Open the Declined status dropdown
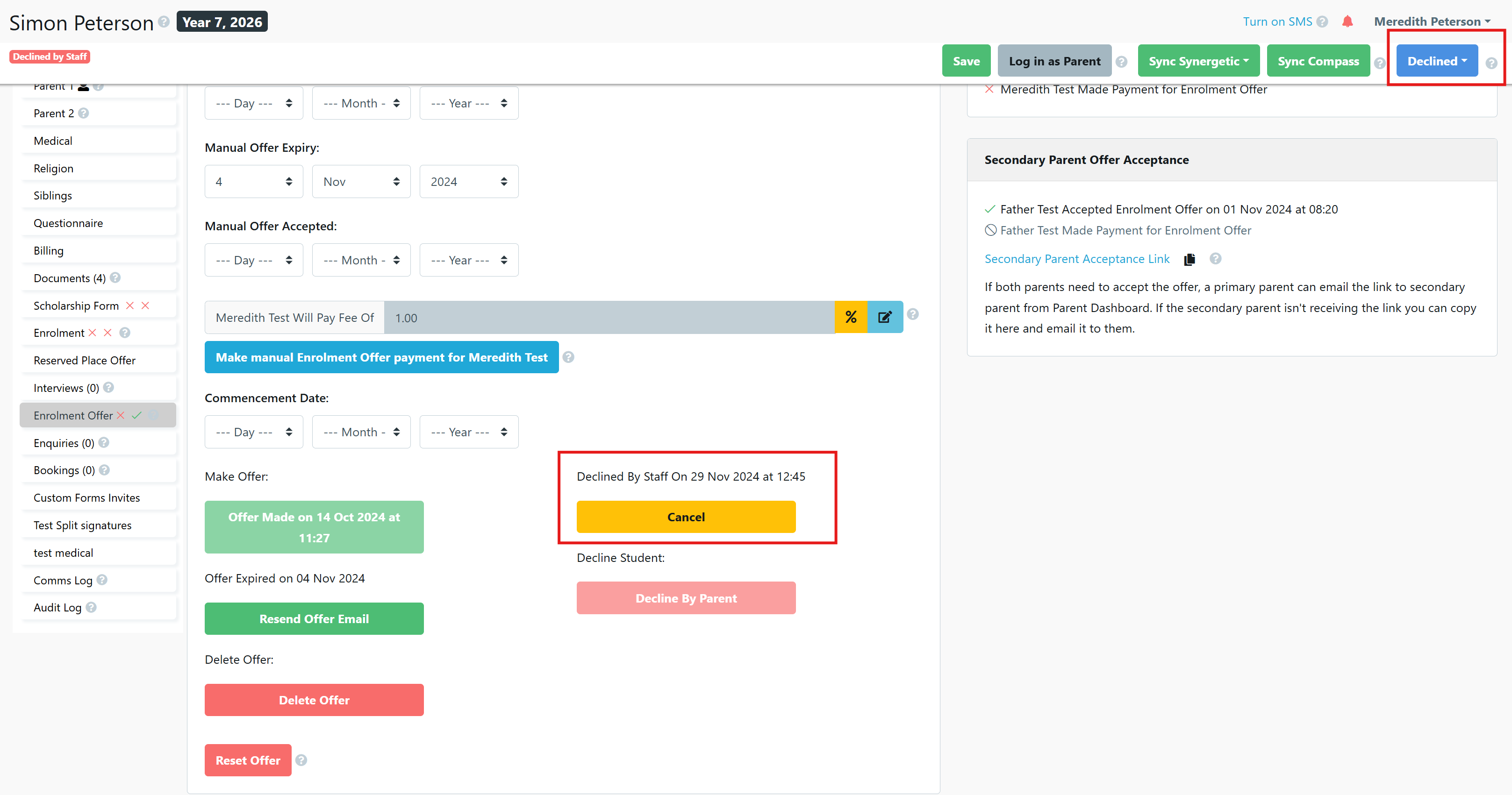This screenshot has width=1512, height=795. click(1436, 61)
